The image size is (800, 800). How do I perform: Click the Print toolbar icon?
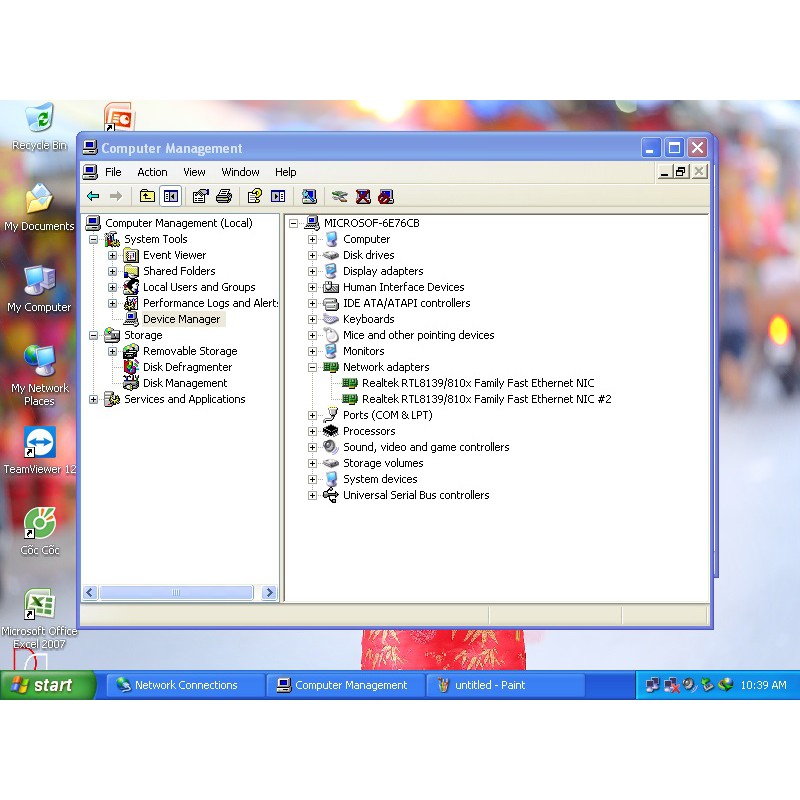click(224, 196)
